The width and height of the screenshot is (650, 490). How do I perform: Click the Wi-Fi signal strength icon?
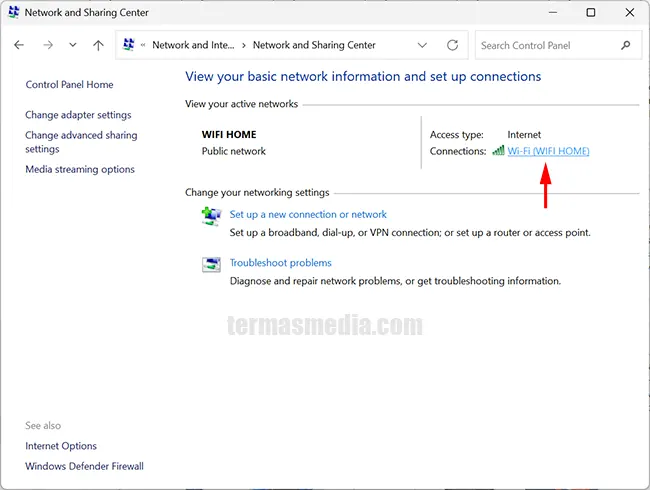498,150
